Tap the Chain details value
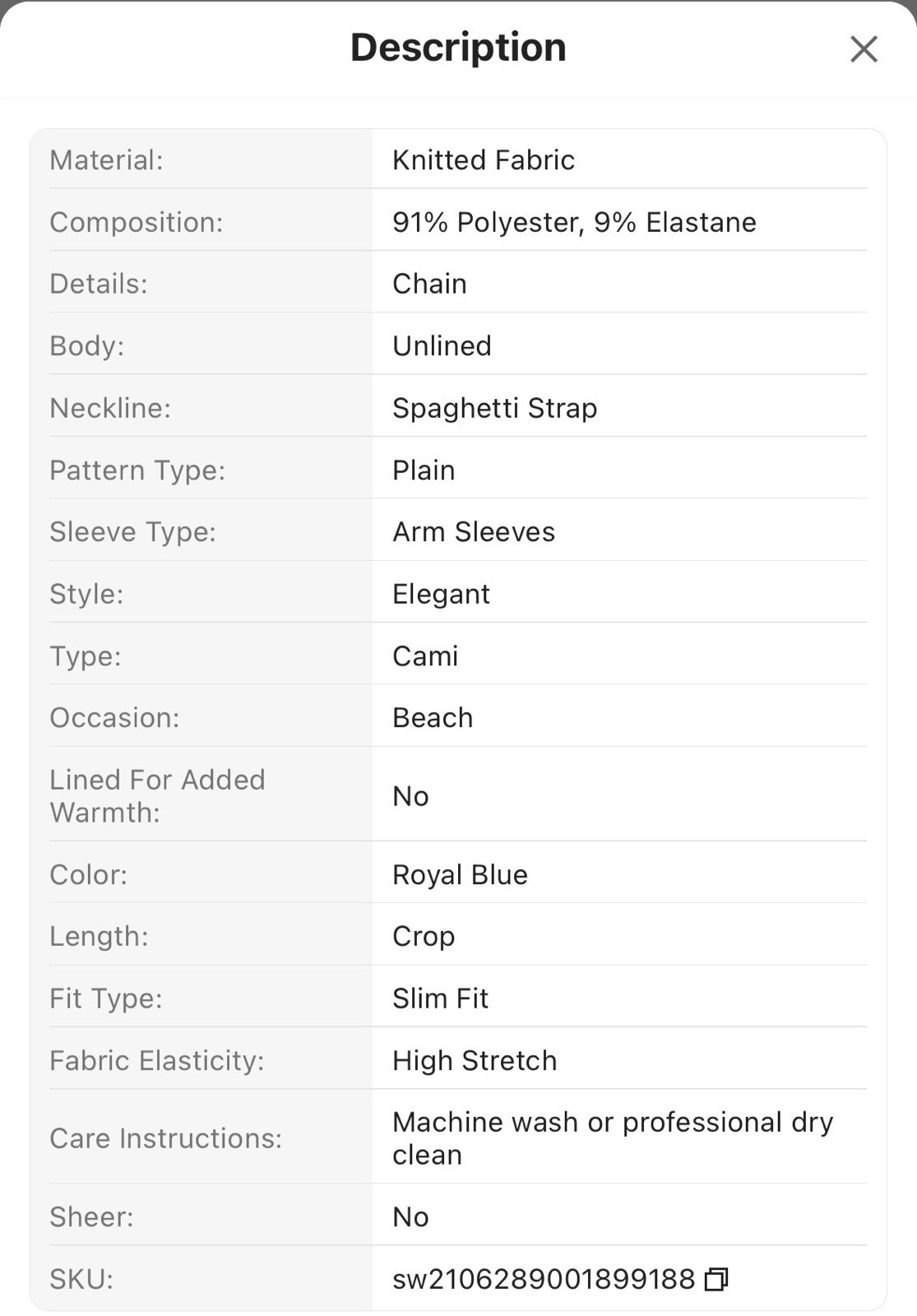This screenshot has height=1316, width=917. [429, 284]
